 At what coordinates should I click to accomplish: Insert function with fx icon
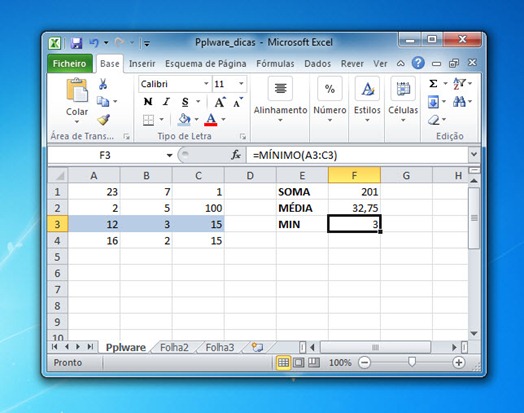point(236,155)
